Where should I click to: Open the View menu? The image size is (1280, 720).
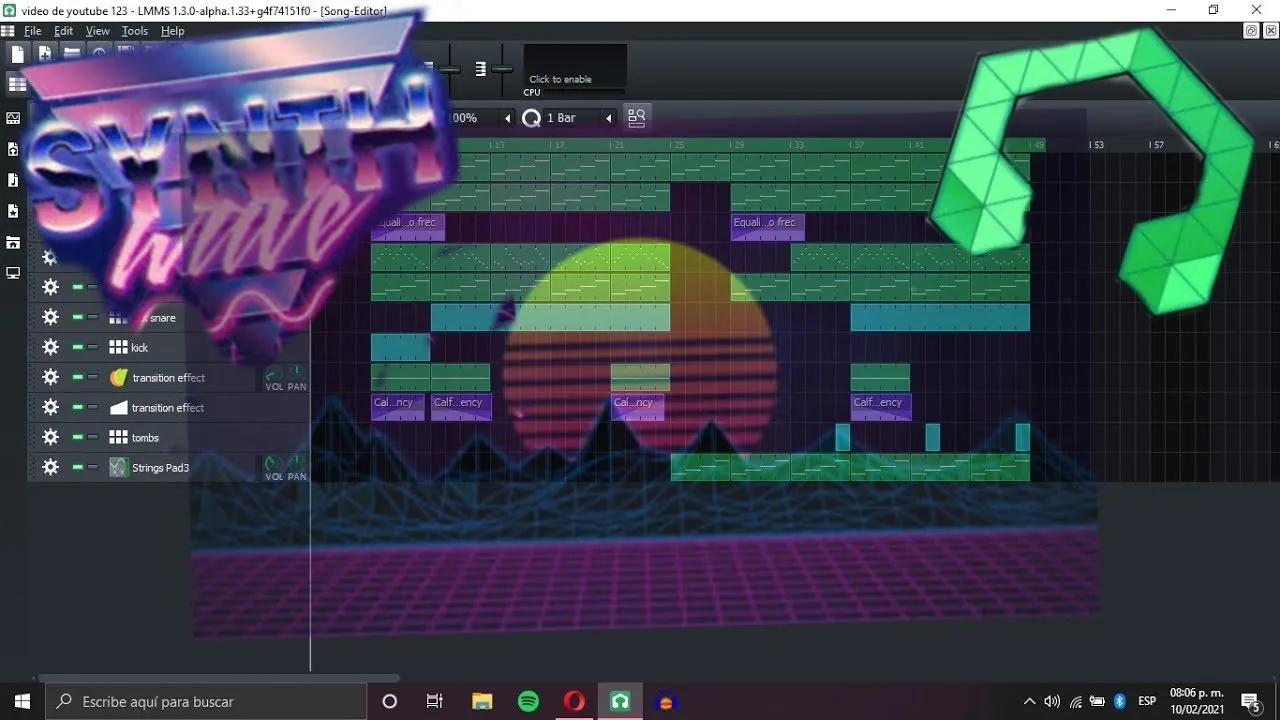(97, 31)
